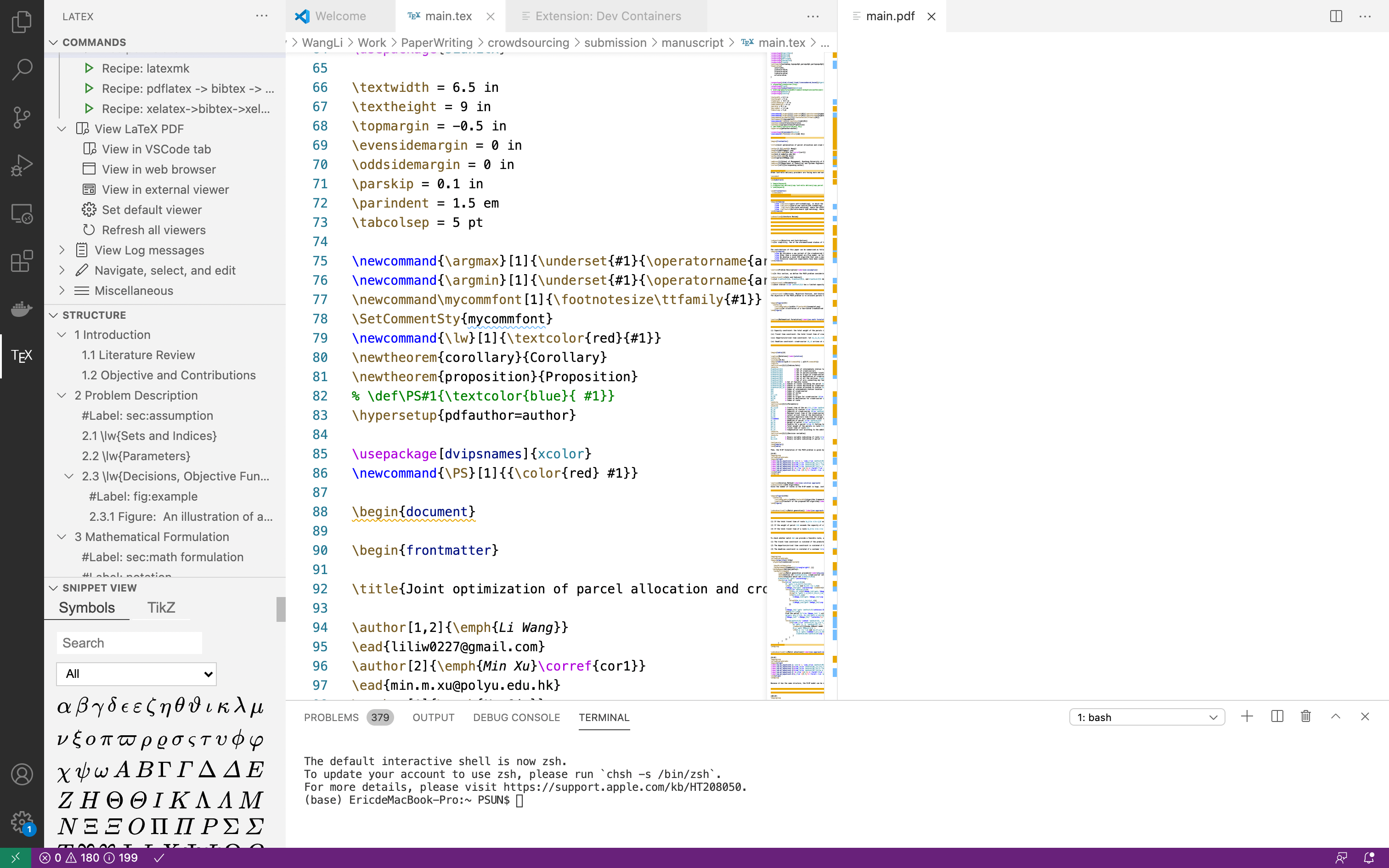Open Source Control view

coord(22,117)
